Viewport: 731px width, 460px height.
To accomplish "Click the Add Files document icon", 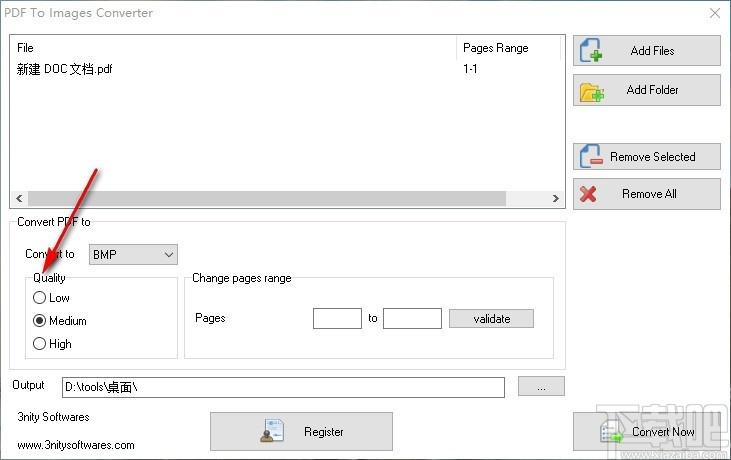I will pyautogui.click(x=590, y=50).
